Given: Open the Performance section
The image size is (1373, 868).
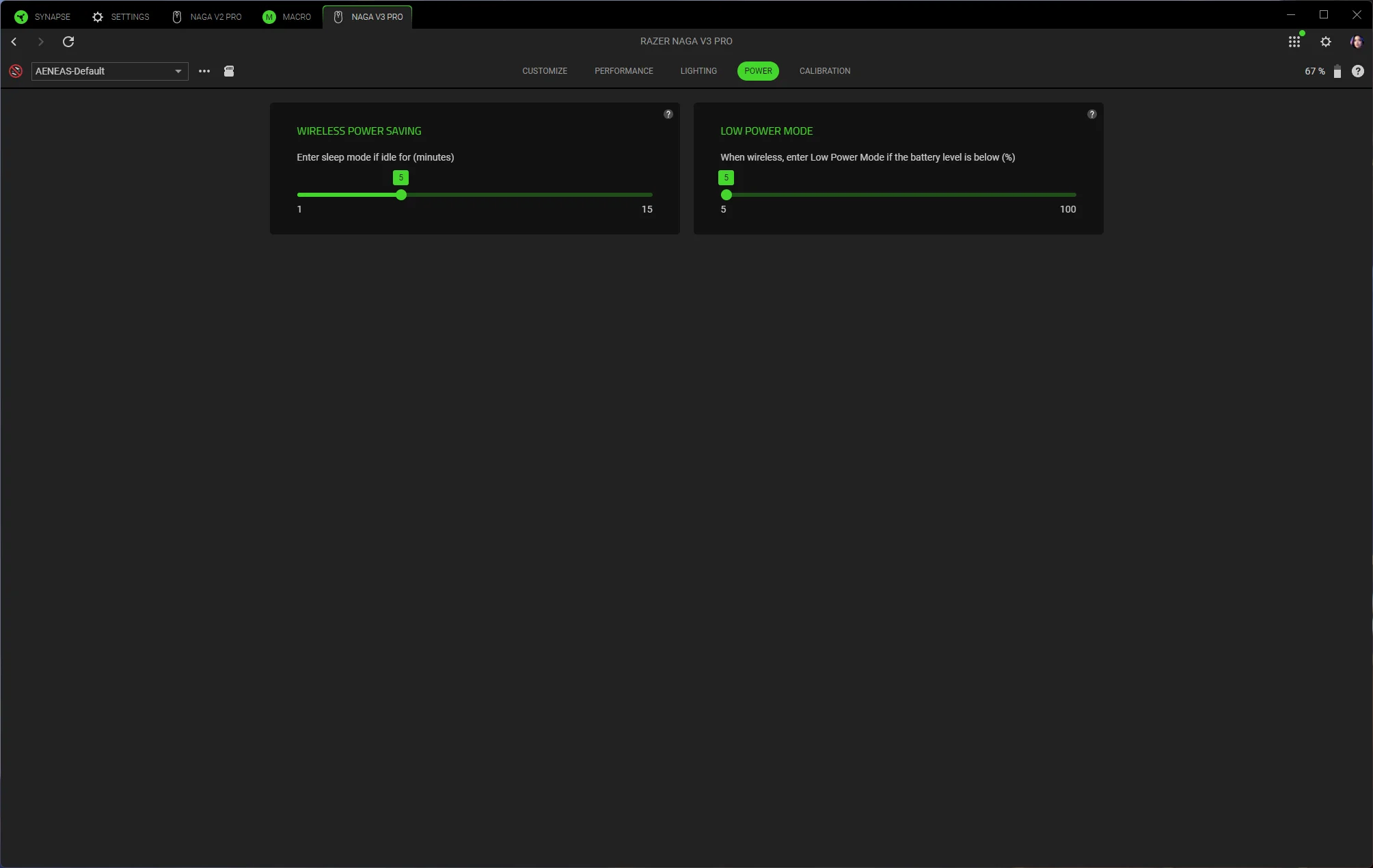Looking at the screenshot, I should 624,71.
